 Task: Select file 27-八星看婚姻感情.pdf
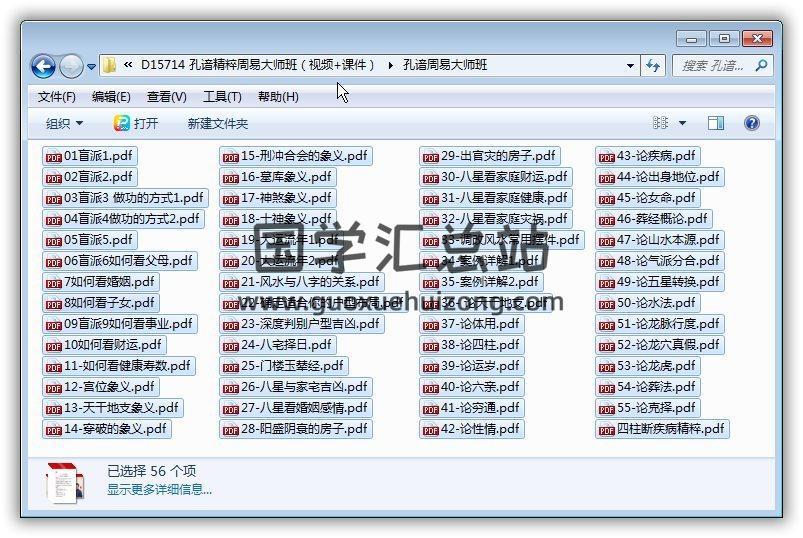point(295,407)
